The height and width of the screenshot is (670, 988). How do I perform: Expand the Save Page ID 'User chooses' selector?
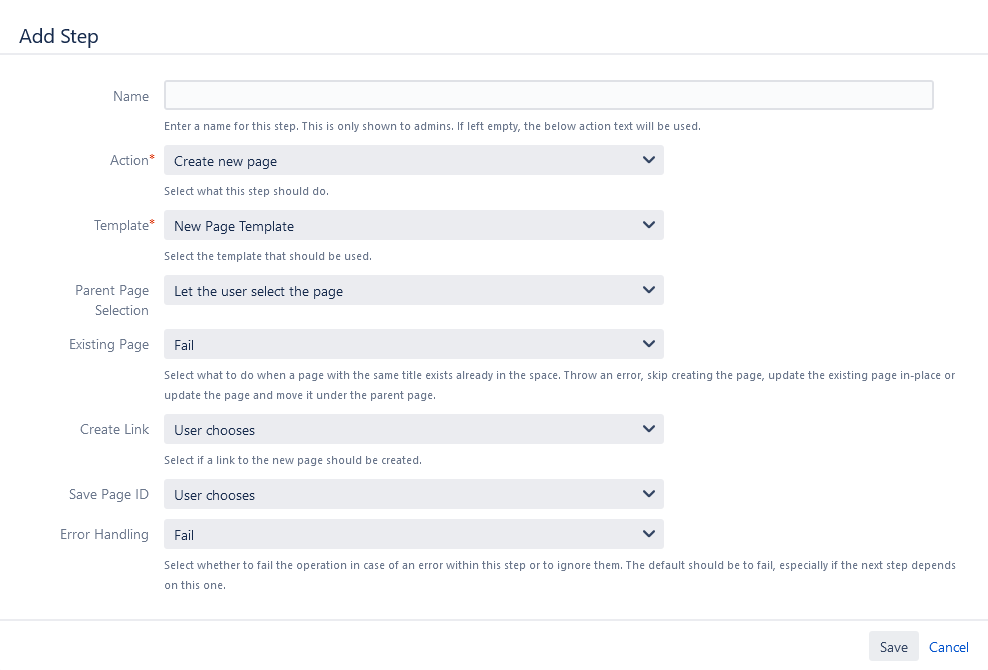400,495
